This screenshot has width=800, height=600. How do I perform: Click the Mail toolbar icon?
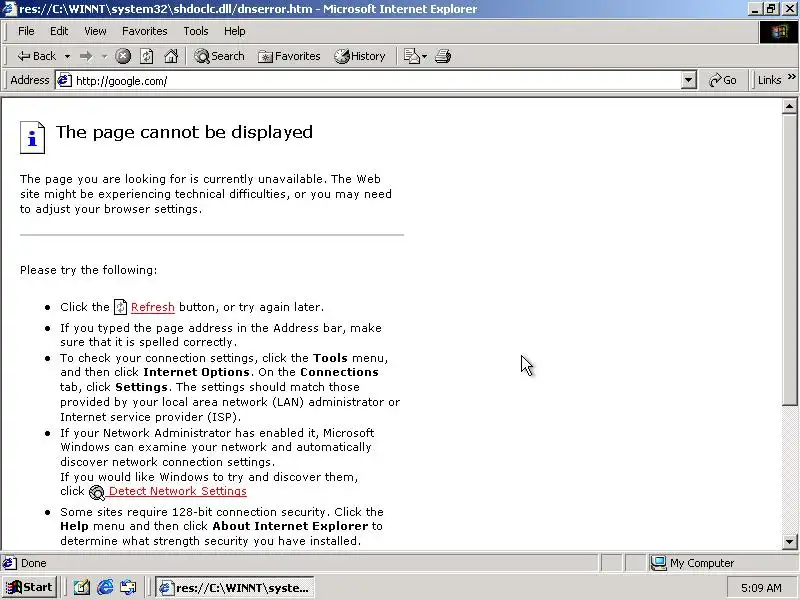click(x=411, y=56)
